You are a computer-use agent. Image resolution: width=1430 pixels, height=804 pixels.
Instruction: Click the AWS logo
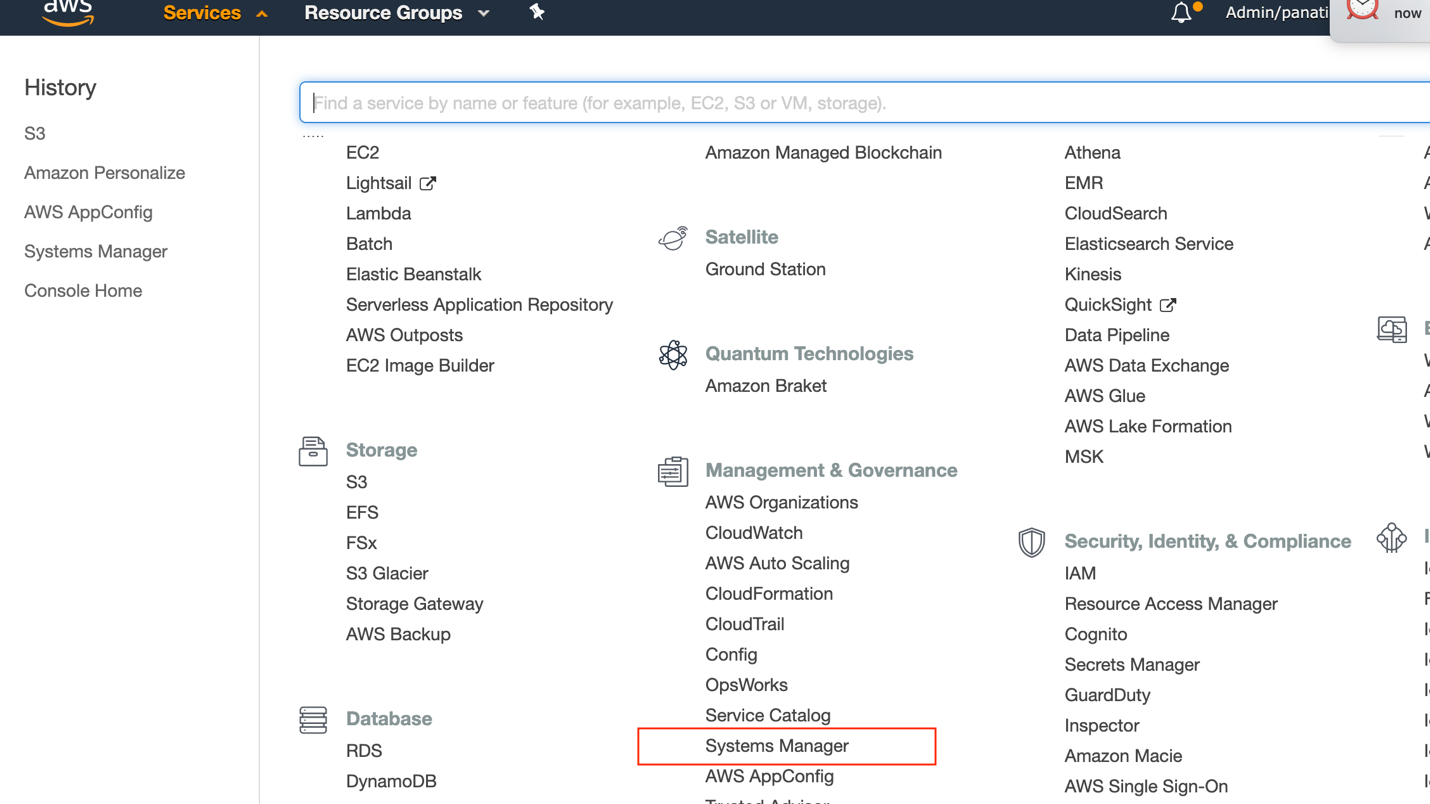coord(68,12)
